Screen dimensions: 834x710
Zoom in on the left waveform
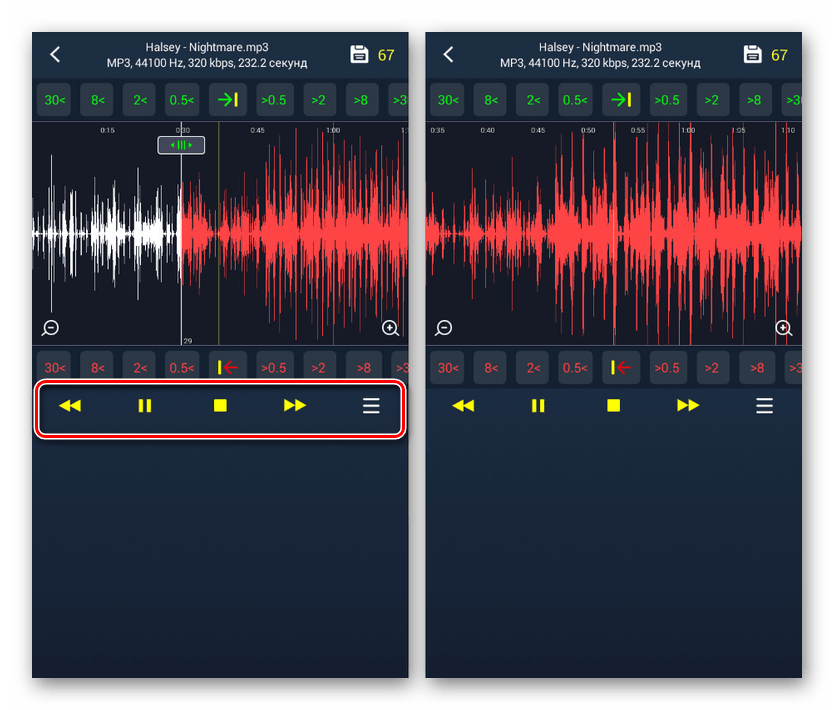point(390,327)
